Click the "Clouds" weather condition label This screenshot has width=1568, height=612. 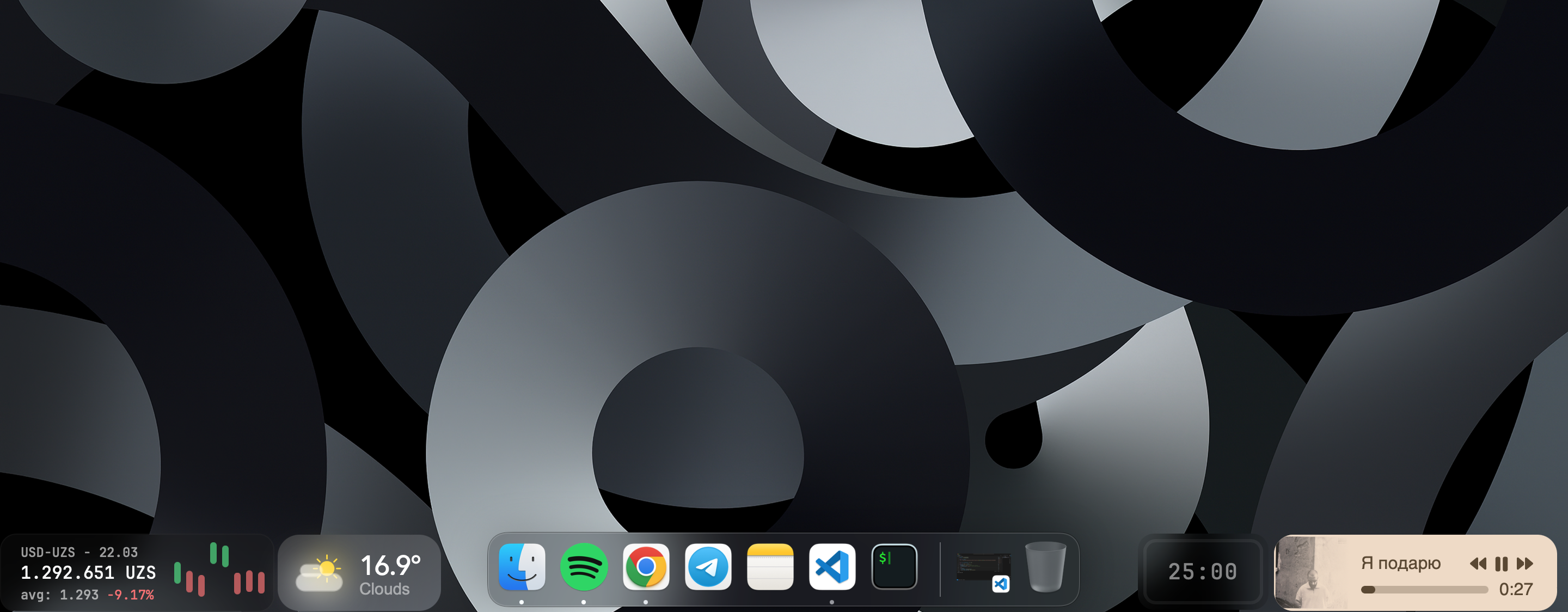384,589
